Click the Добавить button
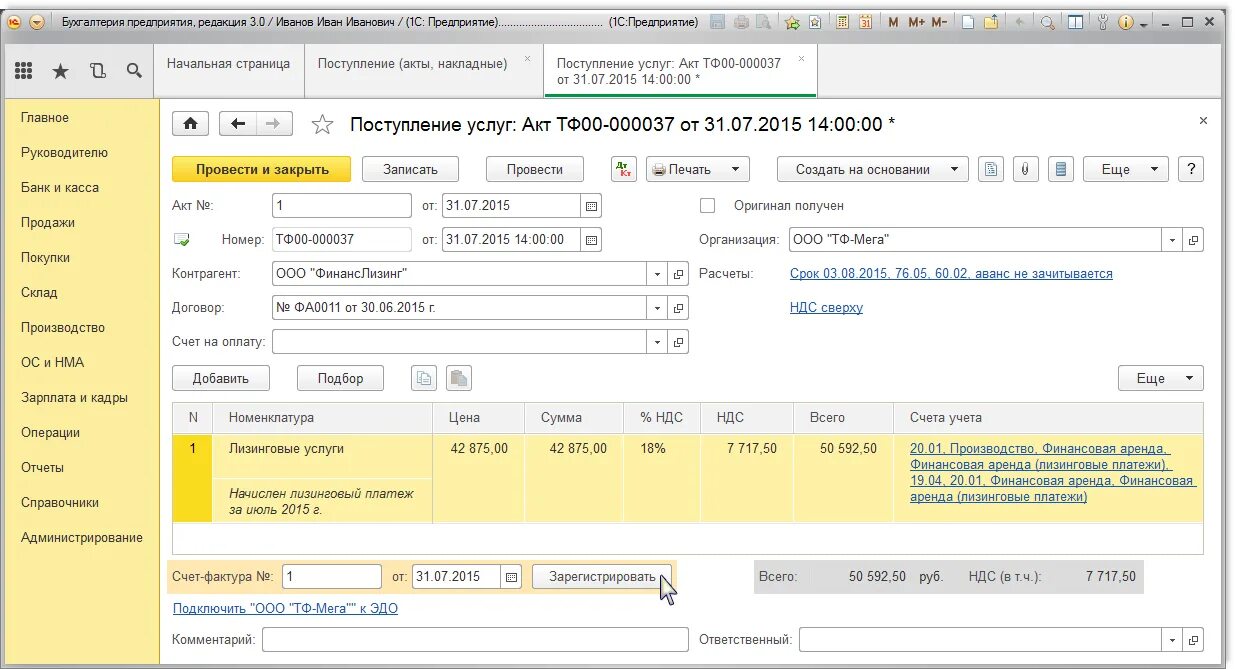The image size is (1235, 669). [x=221, y=378]
